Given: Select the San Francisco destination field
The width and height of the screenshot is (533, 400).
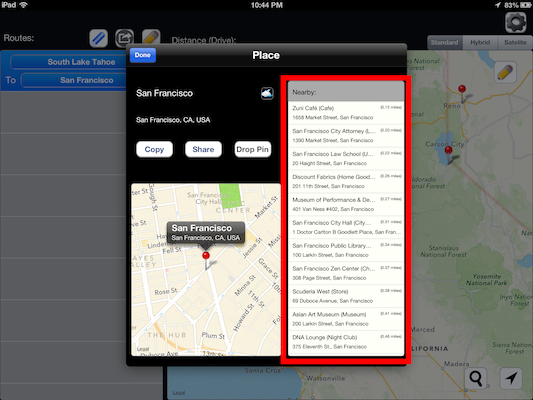Looking at the screenshot, I should [x=74, y=80].
